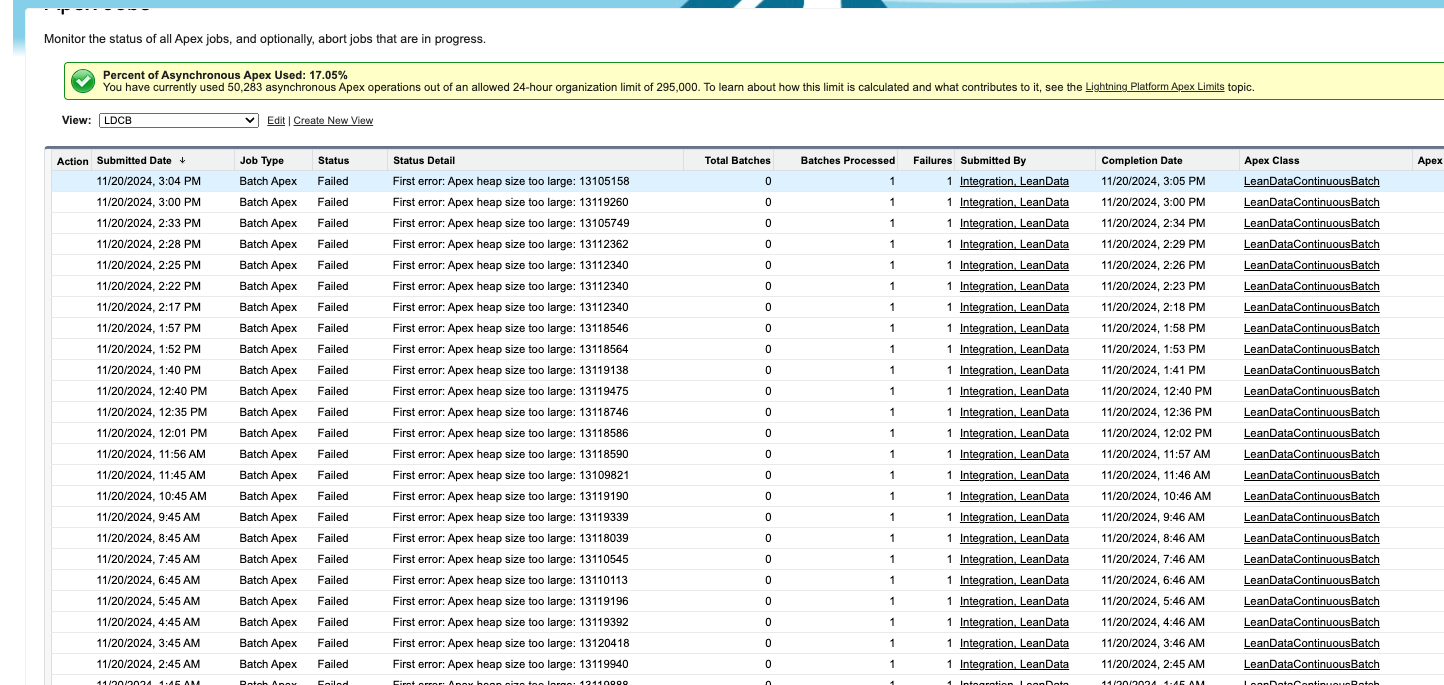Click the Submitted Date sort arrow
Screen dimensions: 1444x685
(183, 160)
